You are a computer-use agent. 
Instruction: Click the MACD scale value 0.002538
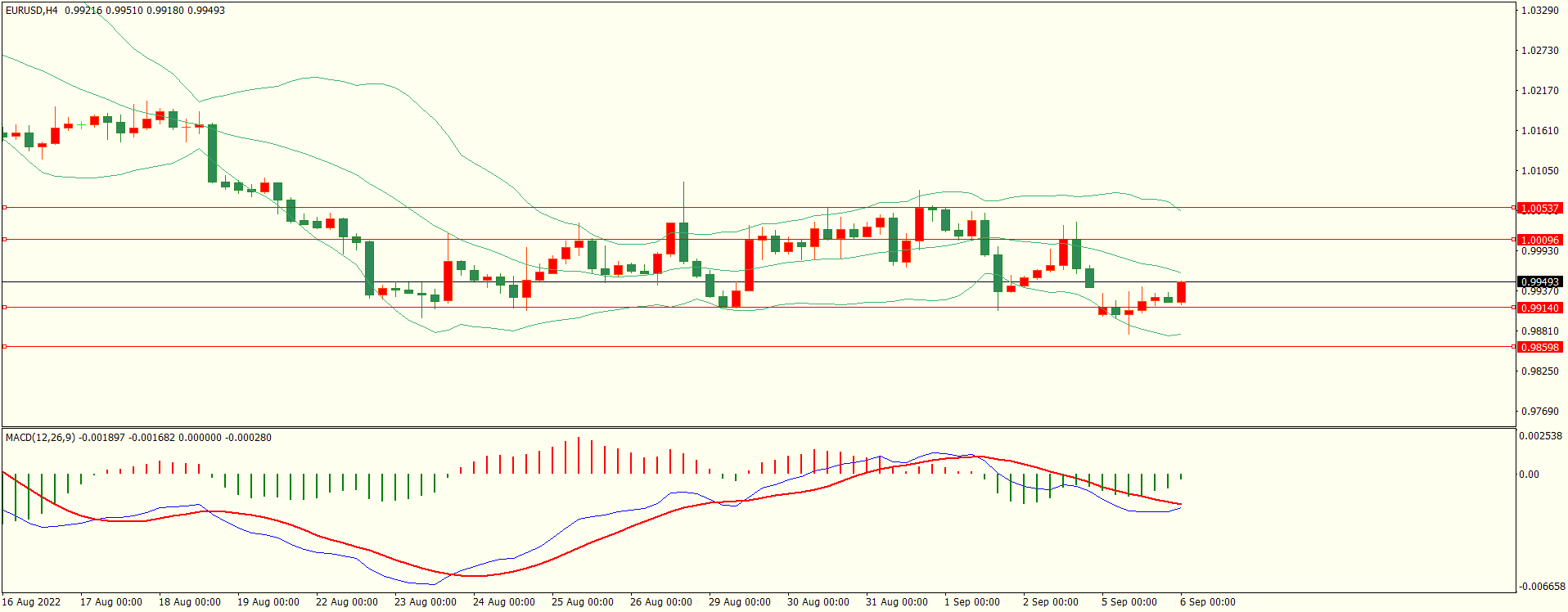[1540, 436]
